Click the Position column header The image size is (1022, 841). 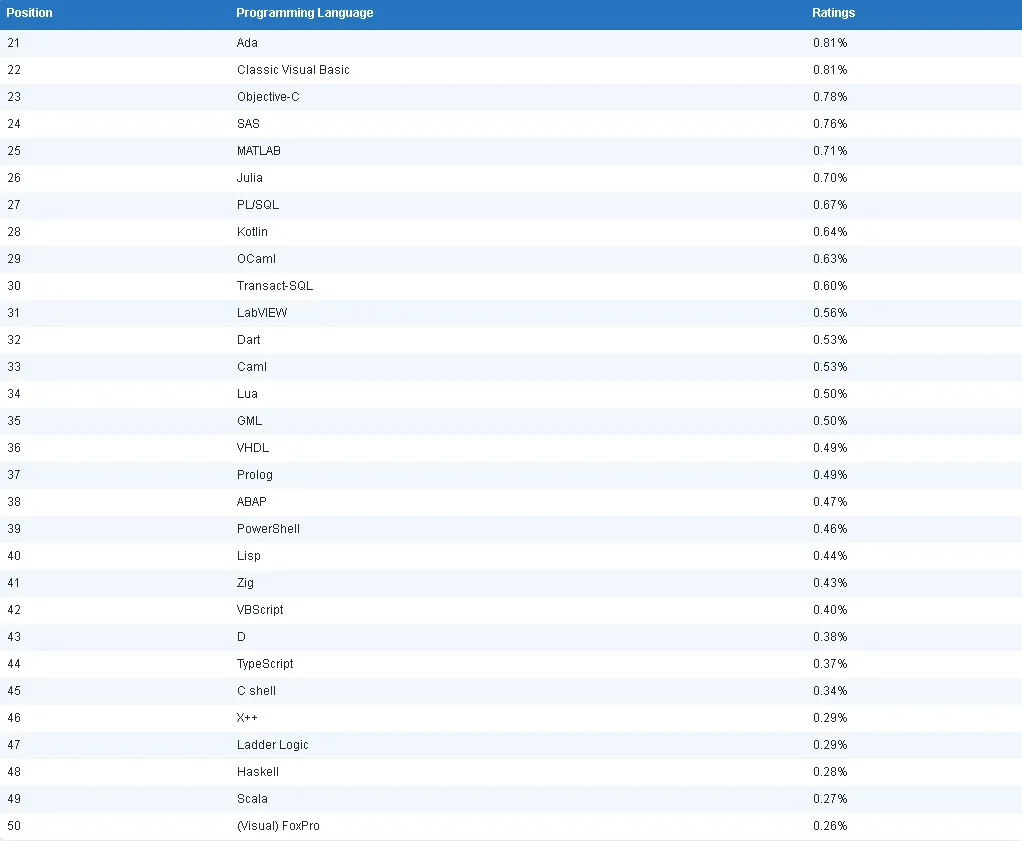[x=29, y=13]
